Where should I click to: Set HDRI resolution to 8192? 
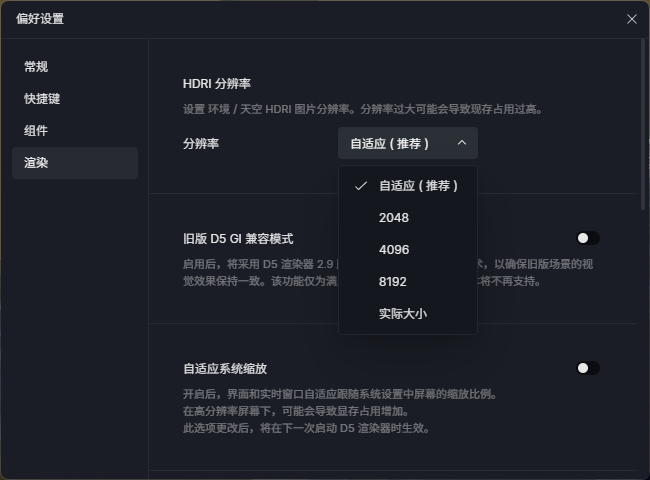click(393, 282)
